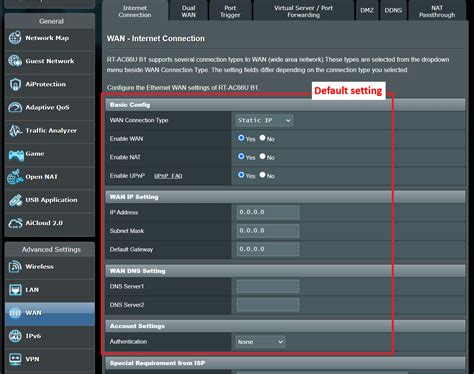Click the AiCloud 2.0 cloud icon

(15, 223)
